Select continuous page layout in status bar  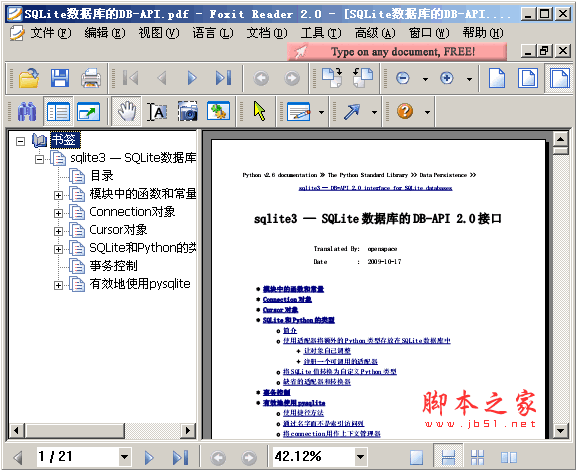tap(448, 458)
